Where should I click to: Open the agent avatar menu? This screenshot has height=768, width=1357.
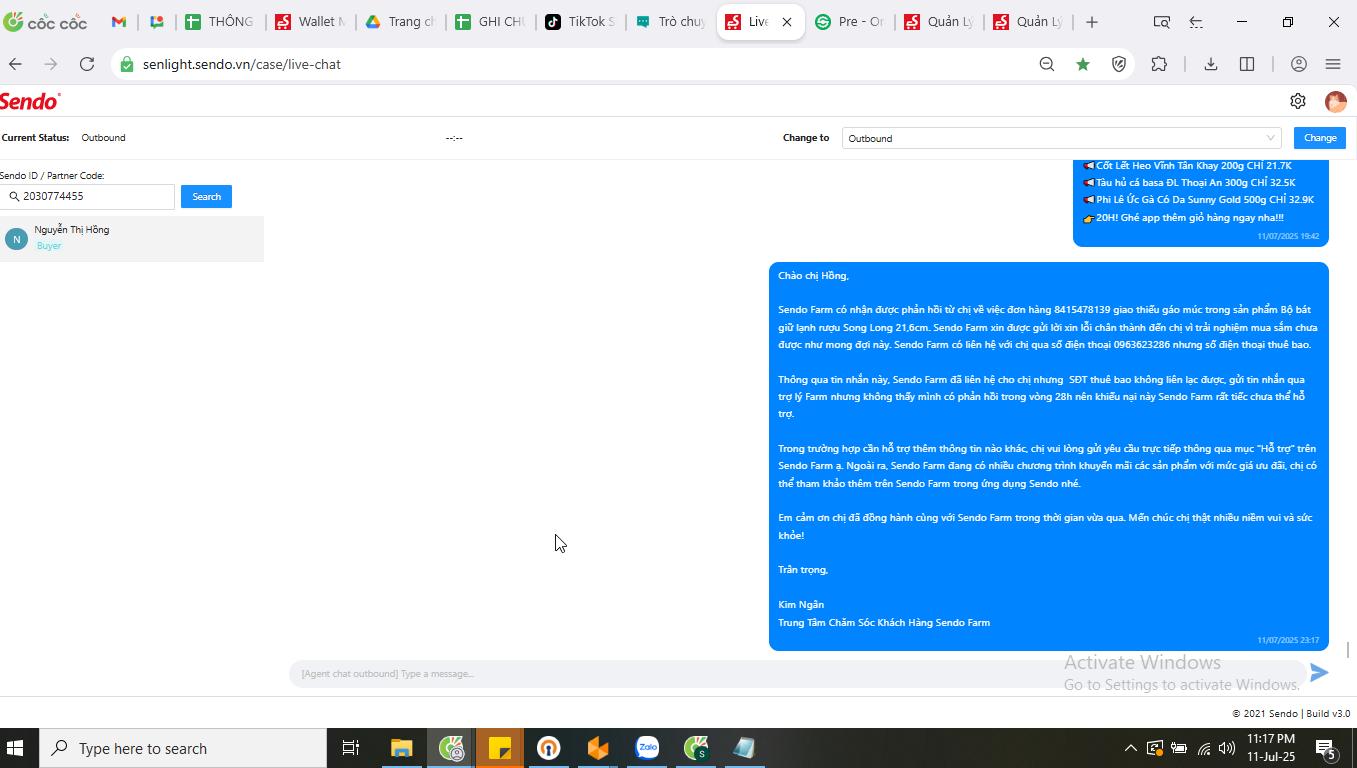click(x=1336, y=101)
